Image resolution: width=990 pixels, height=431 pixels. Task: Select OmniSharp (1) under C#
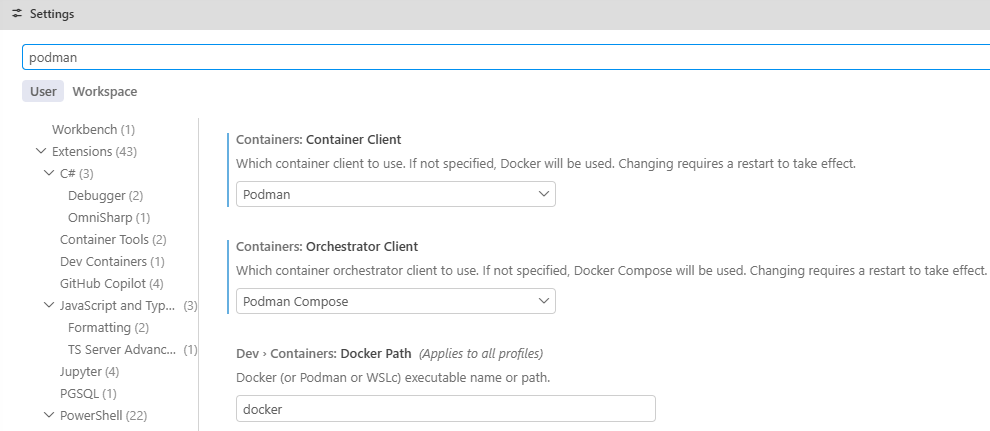(x=109, y=218)
